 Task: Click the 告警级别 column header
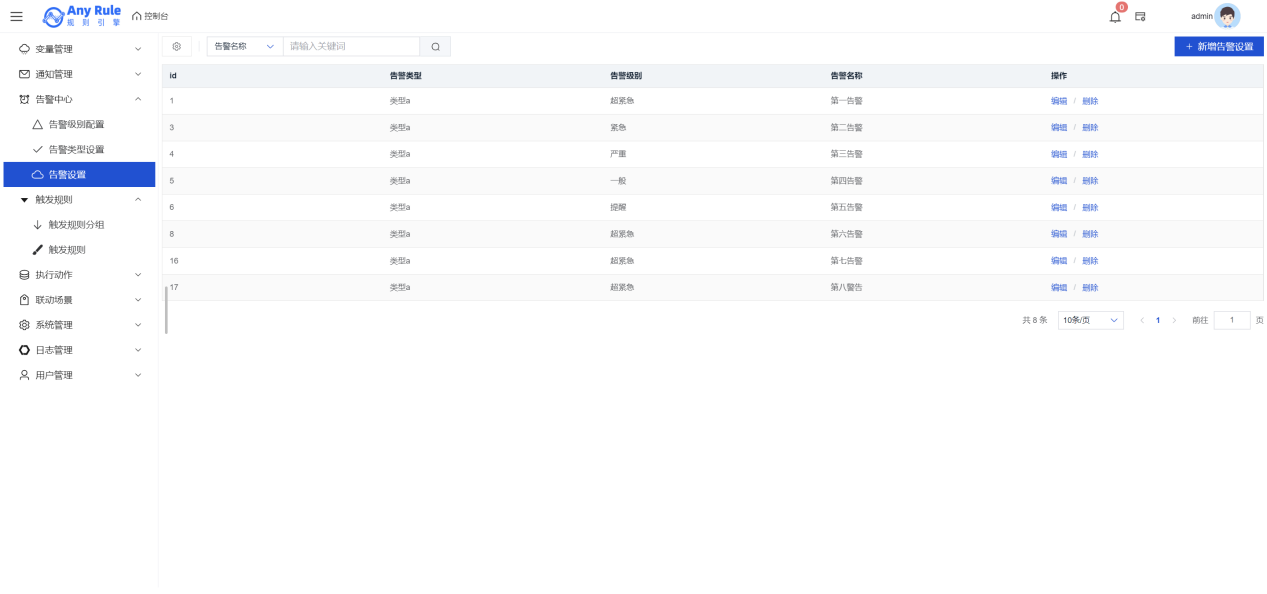626,76
